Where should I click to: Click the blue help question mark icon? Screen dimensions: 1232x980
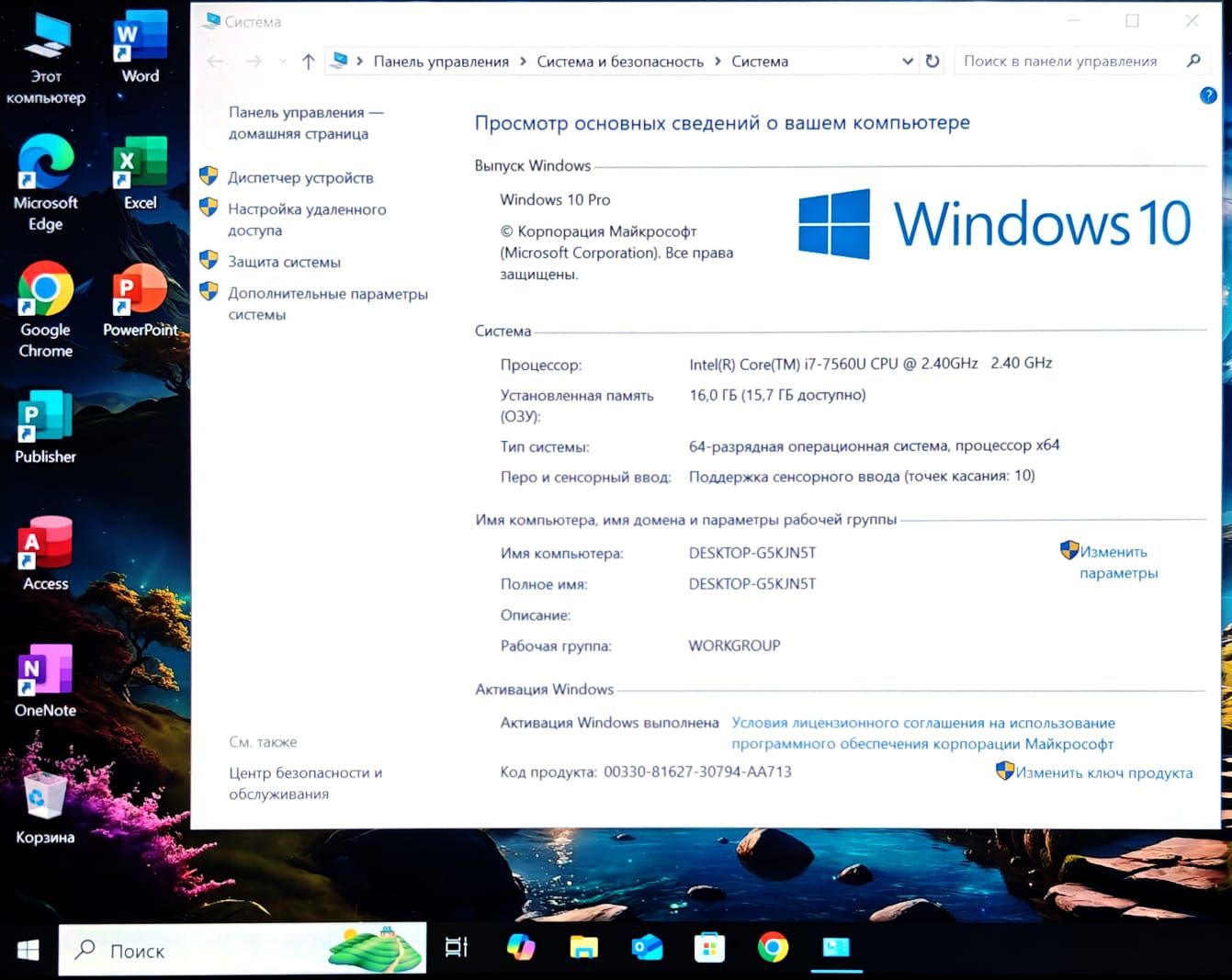1208,96
